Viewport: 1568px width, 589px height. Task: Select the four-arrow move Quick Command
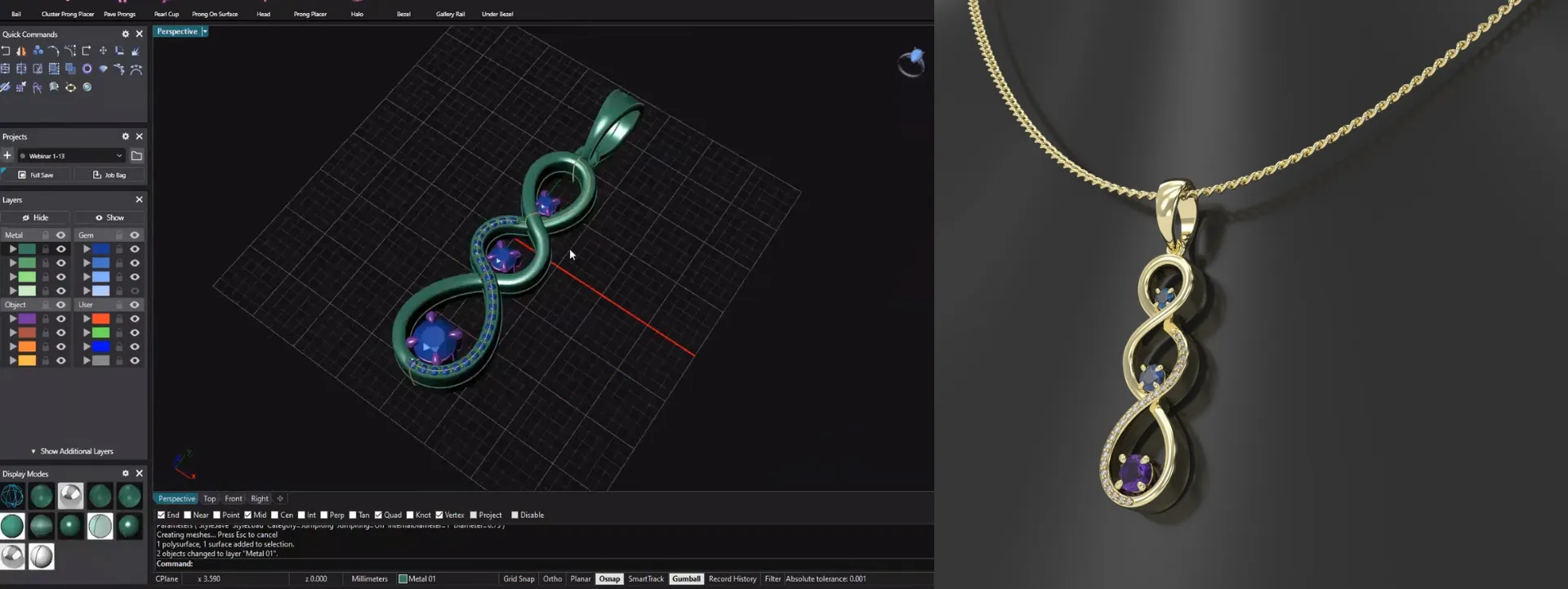(103, 51)
